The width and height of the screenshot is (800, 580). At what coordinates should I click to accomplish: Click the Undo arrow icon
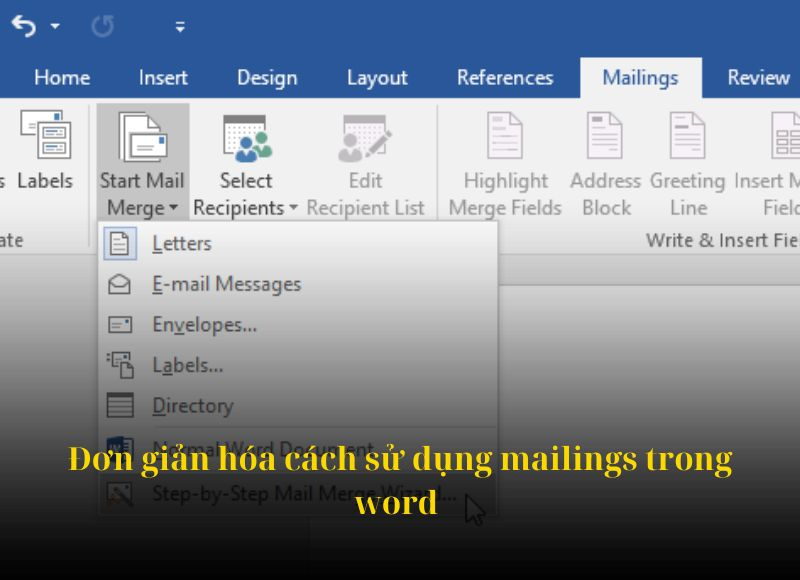point(23,26)
